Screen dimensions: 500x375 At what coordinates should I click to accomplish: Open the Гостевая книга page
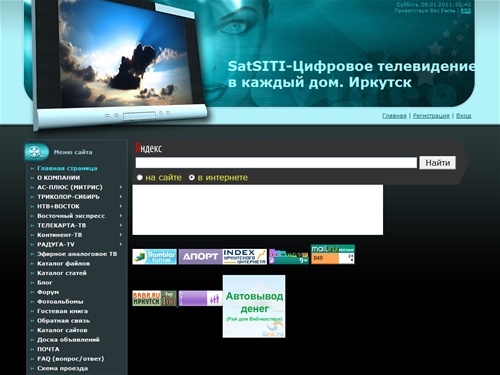click(x=62, y=311)
